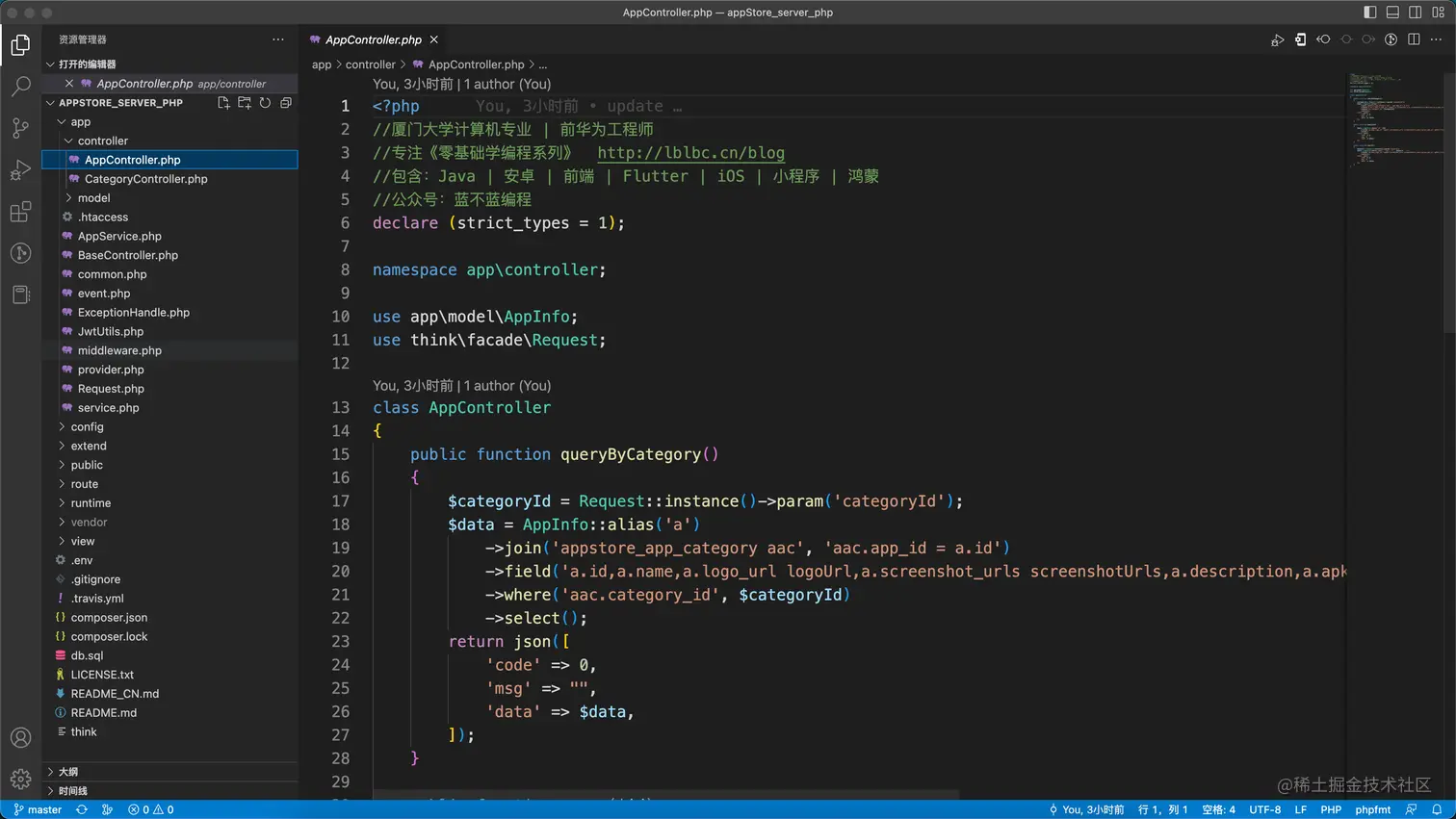The width and height of the screenshot is (1456, 819).
Task: Open the Manage gear icon
Action: point(20,779)
